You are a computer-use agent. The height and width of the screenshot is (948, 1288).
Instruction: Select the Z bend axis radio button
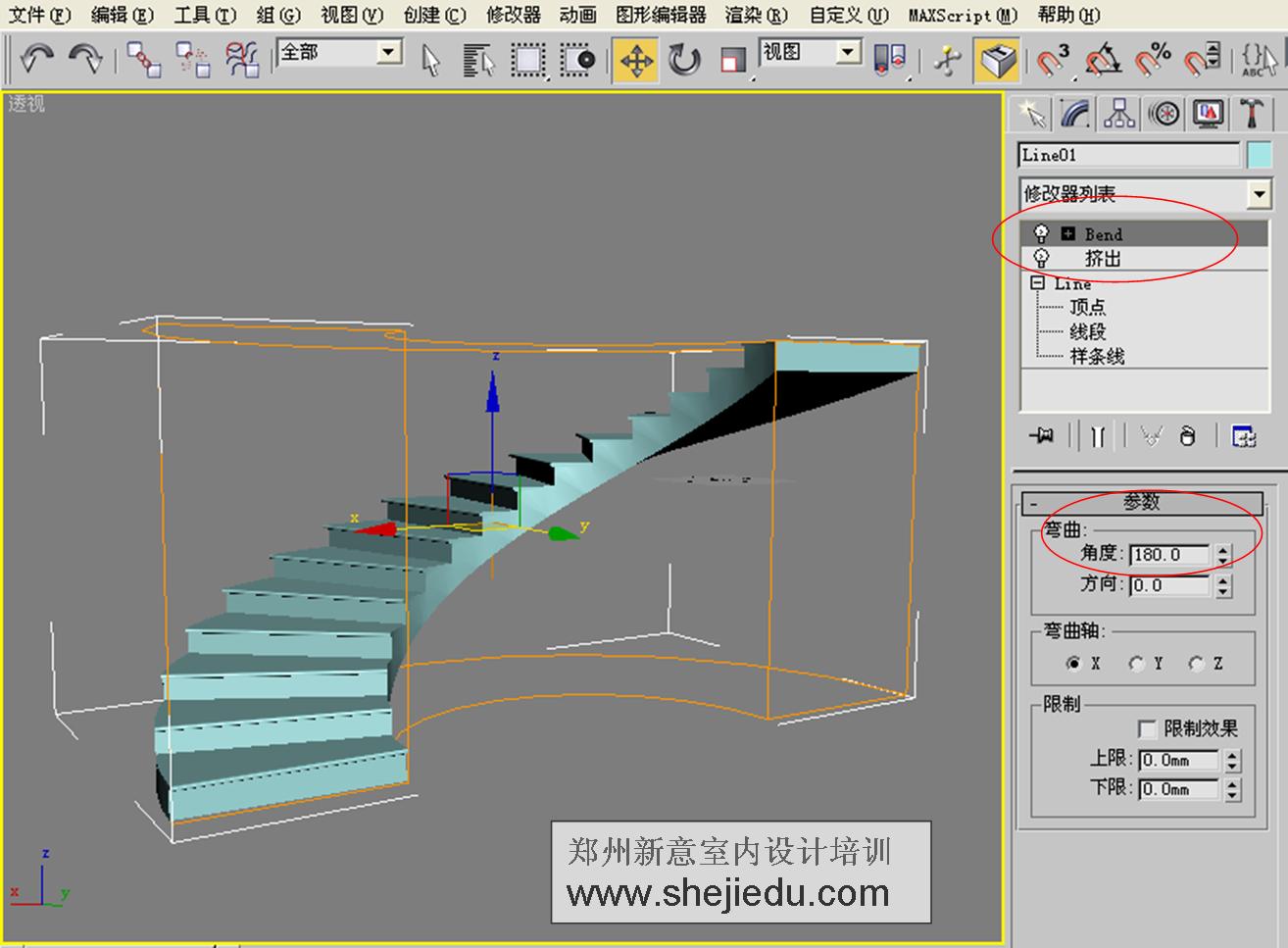click(1195, 663)
